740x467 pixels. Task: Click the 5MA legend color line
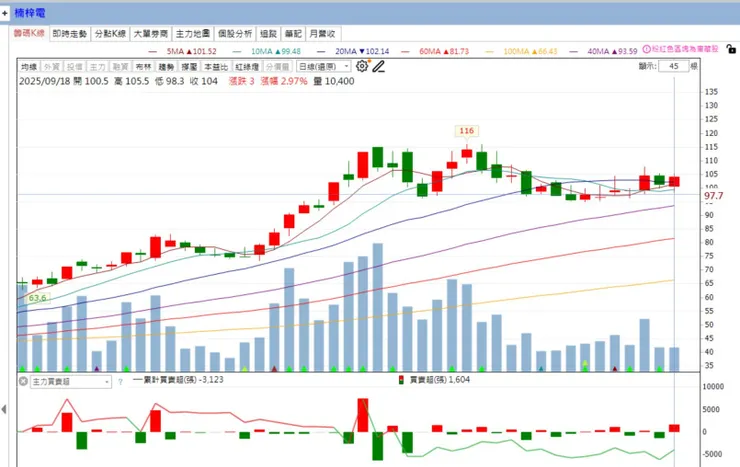152,51
